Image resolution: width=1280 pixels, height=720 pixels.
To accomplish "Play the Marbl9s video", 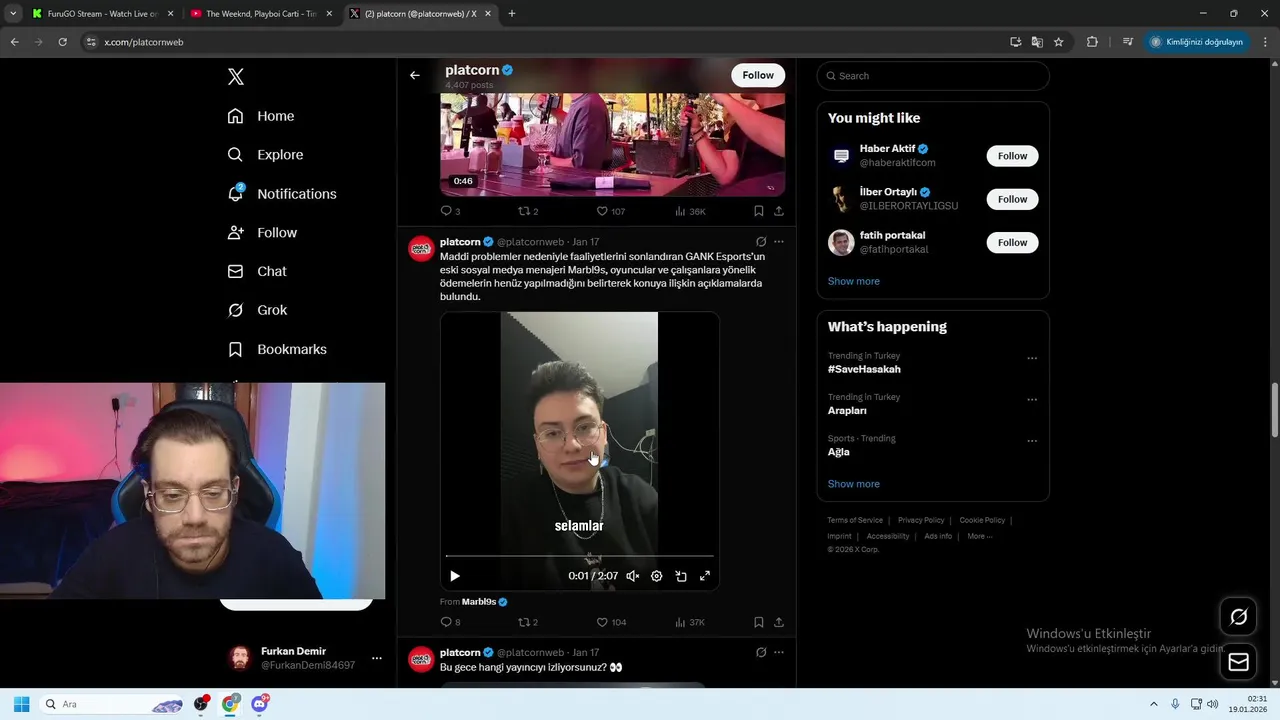I will [x=455, y=576].
